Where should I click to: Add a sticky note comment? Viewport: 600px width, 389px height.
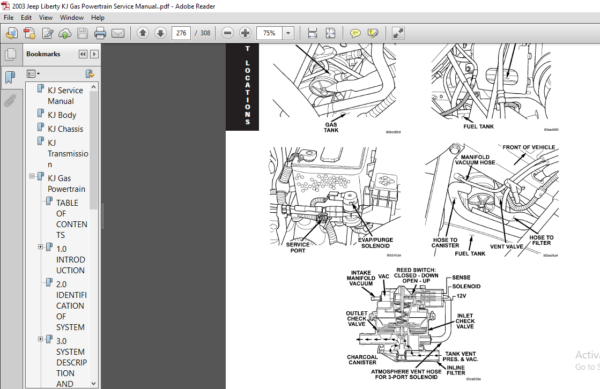pos(355,34)
